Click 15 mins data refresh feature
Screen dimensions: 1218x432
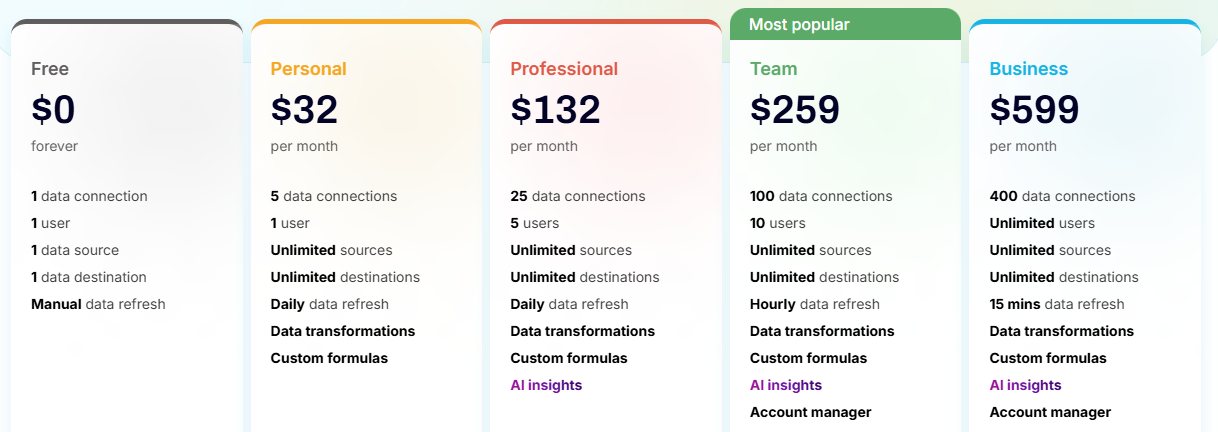coord(1057,304)
